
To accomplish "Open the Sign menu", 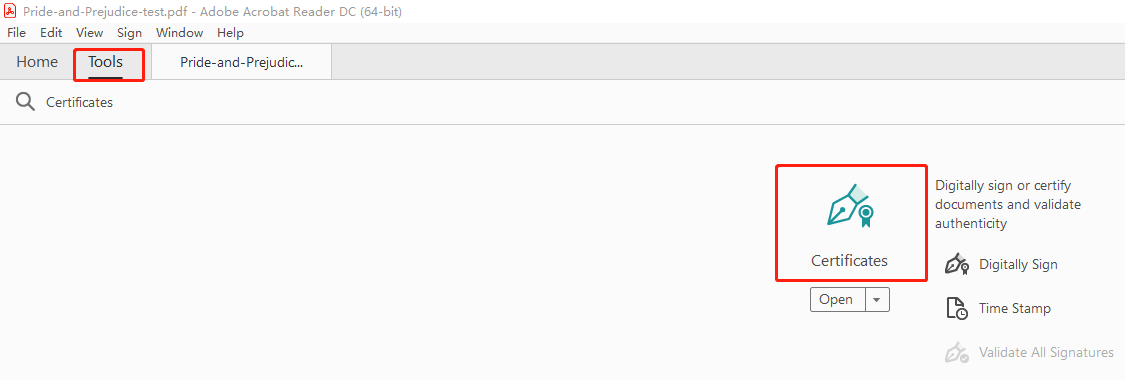I will (130, 33).
